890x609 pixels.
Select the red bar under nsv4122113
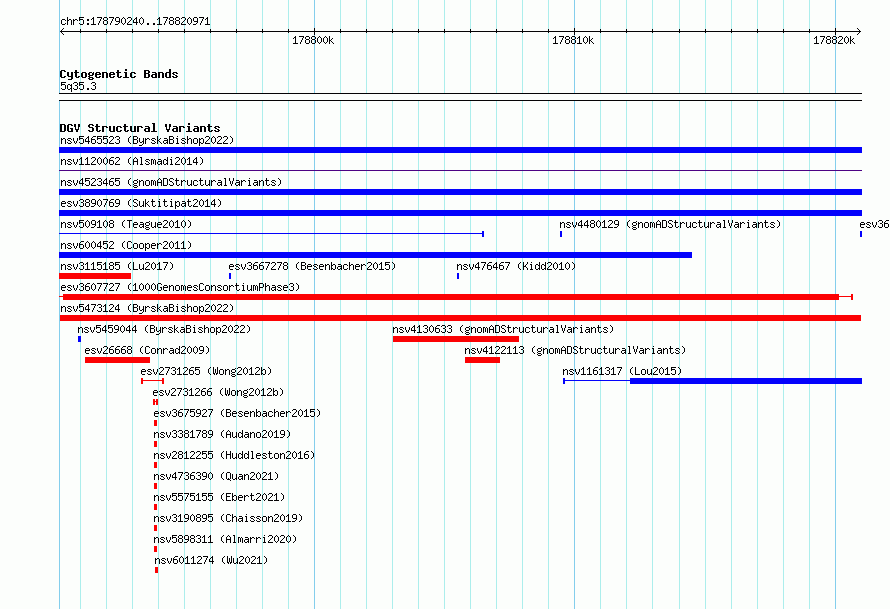[x=482, y=360]
